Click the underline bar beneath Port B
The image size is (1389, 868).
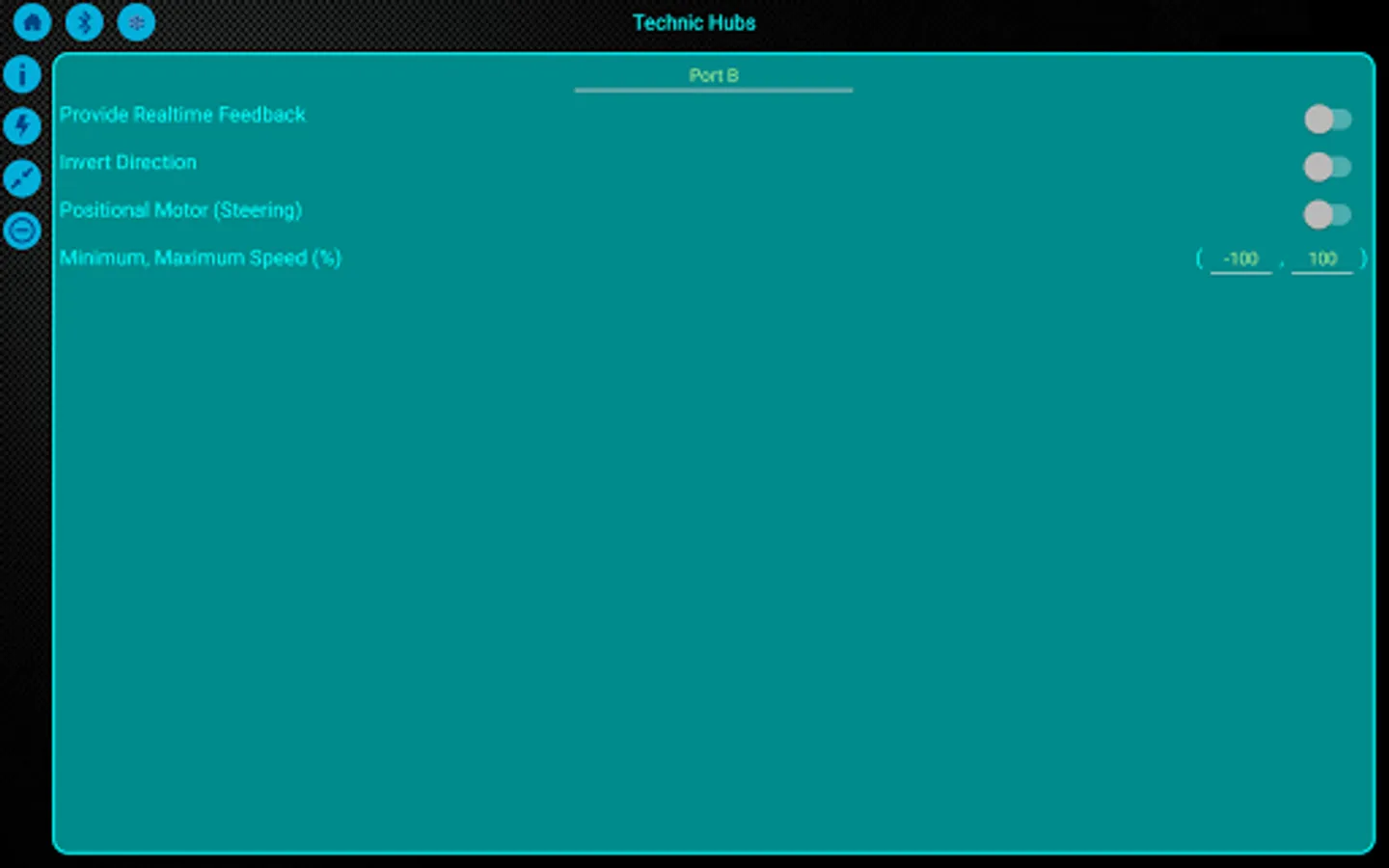[713, 90]
